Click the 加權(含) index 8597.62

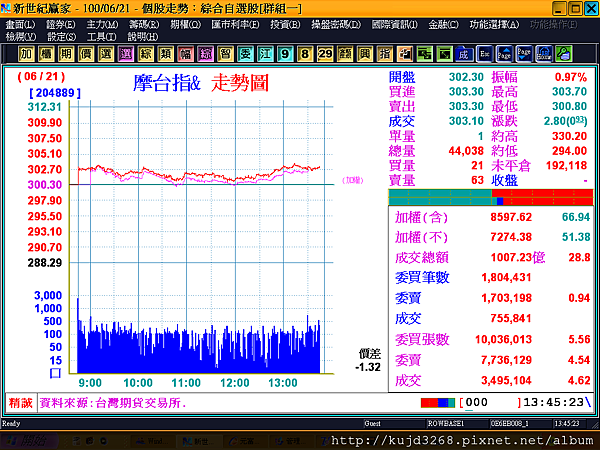click(511, 217)
